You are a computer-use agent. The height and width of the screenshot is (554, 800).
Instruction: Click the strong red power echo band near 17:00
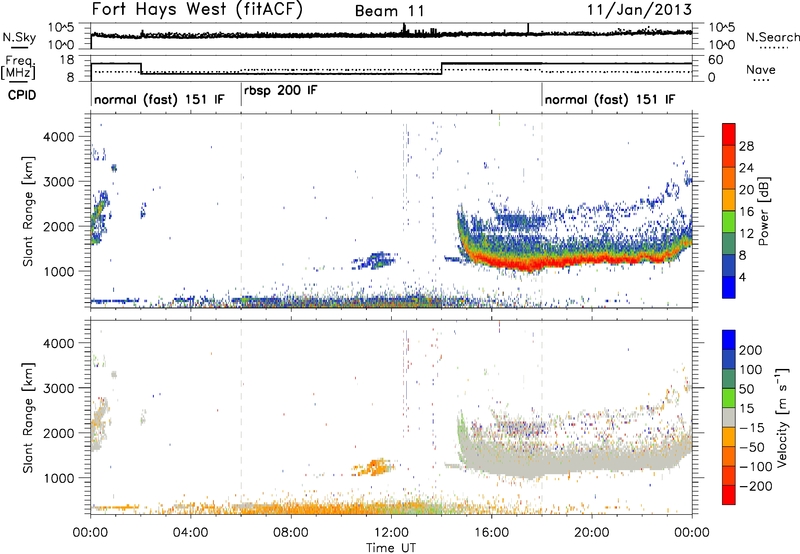coord(516,264)
